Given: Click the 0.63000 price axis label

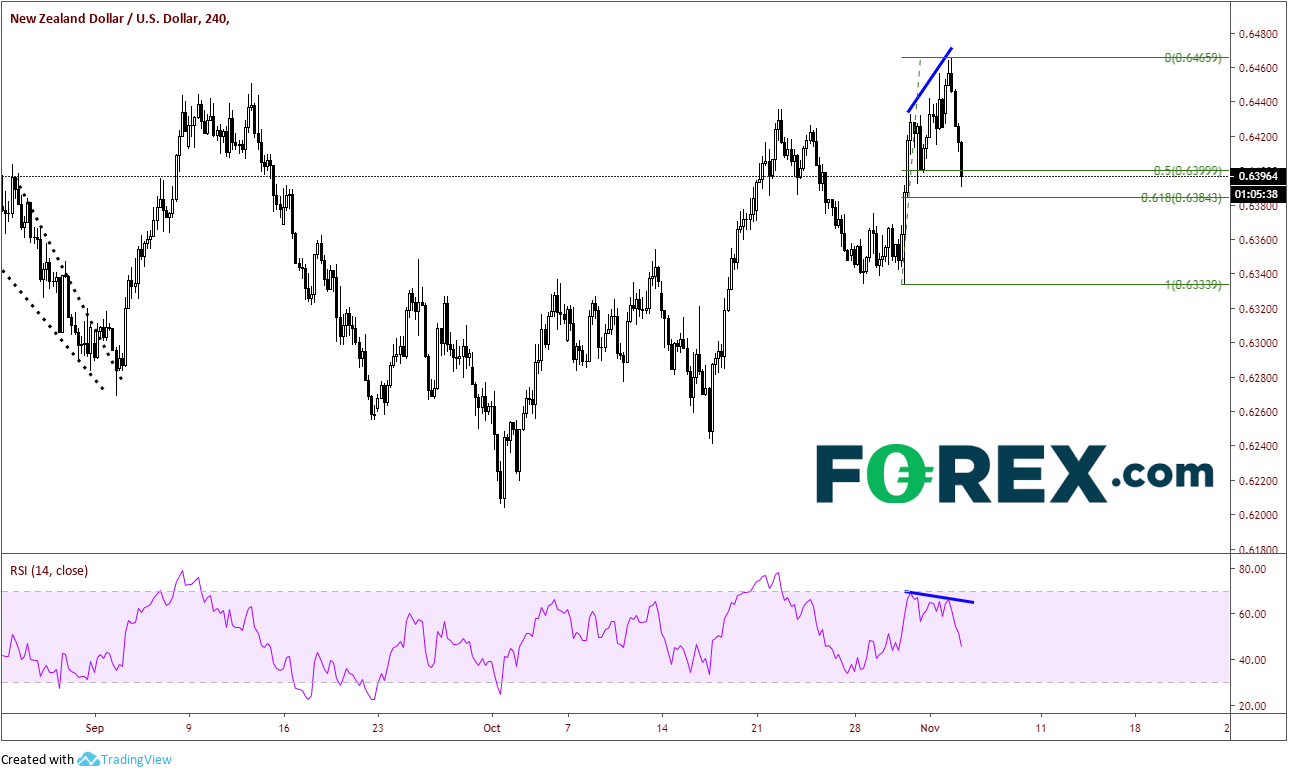Looking at the screenshot, I should [1256, 343].
